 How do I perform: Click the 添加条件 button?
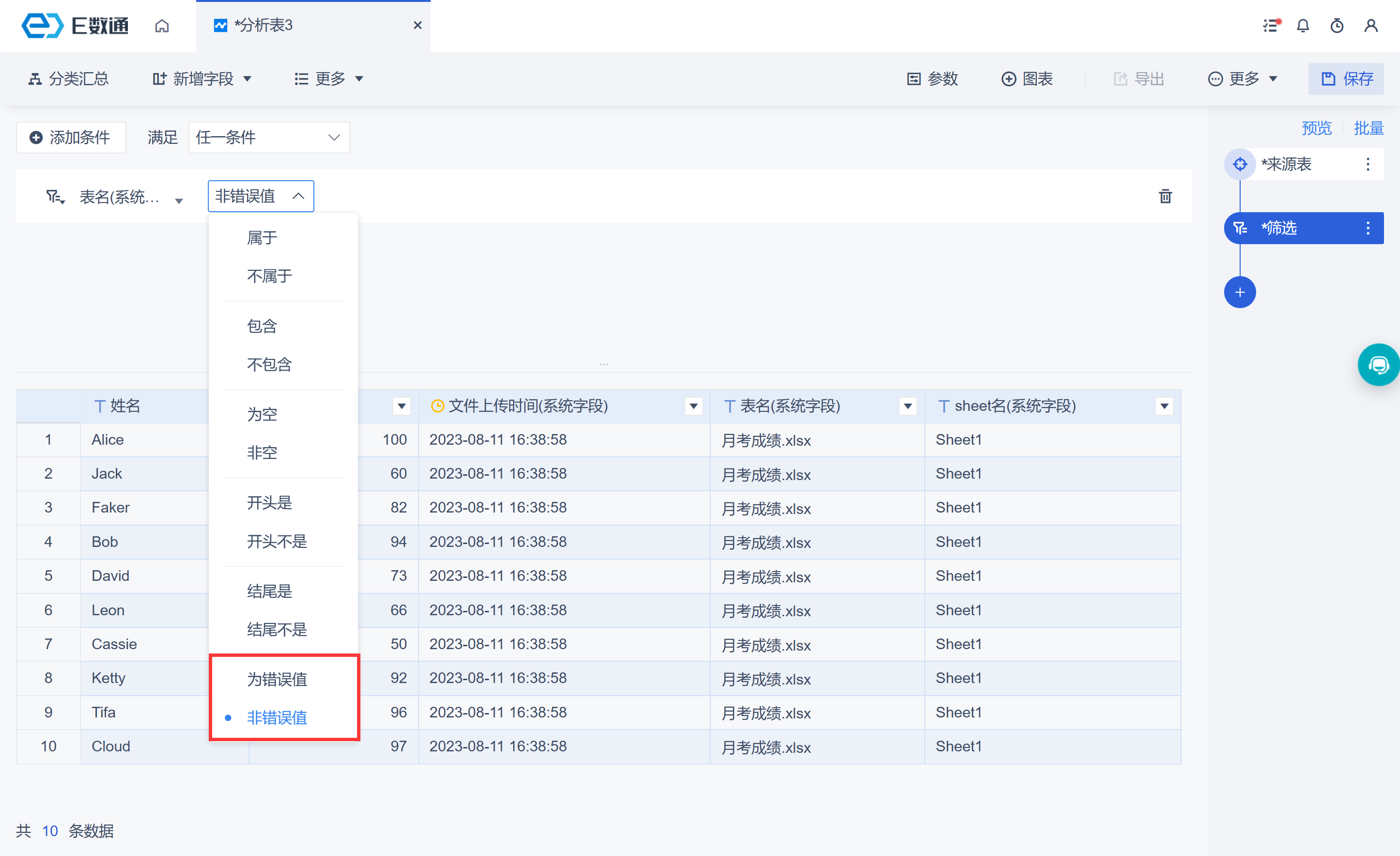point(70,138)
